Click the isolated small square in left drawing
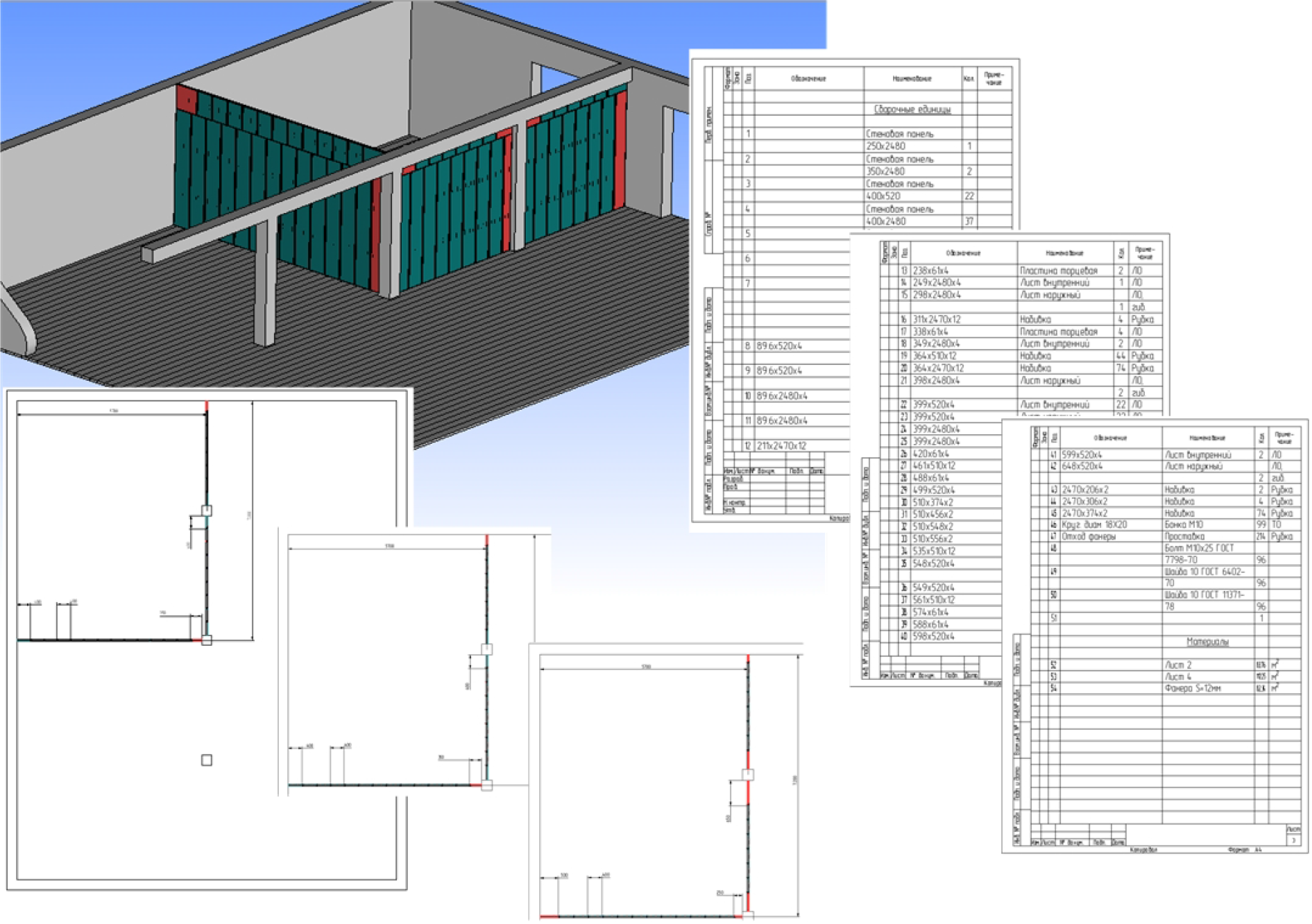Screen dimensions: 1312x924 pyautogui.click(x=207, y=760)
